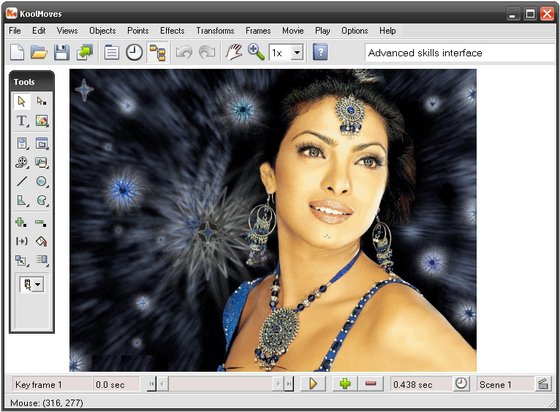
Task: Select the circle shape tool
Action: 41,181
